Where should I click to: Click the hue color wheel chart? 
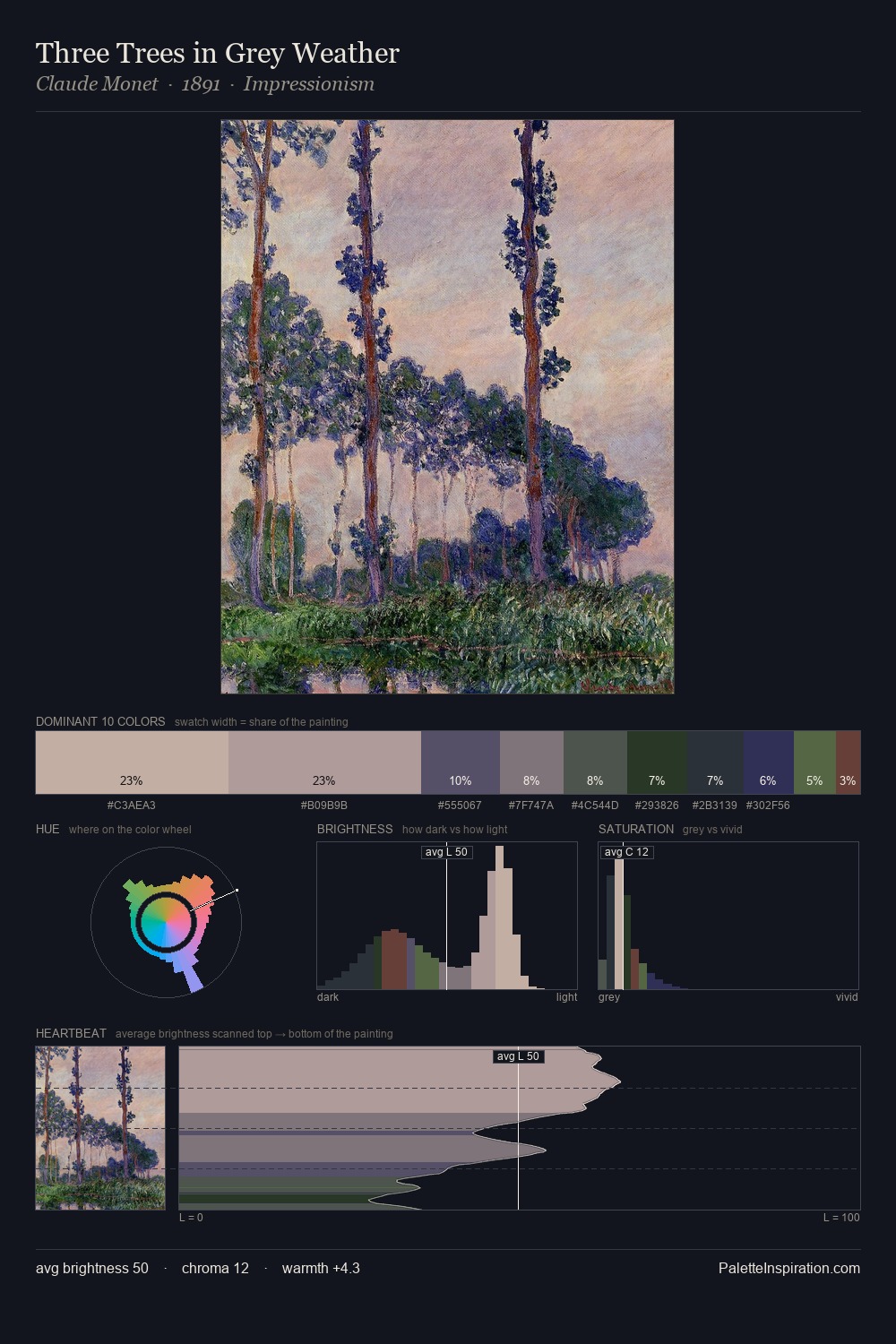click(166, 921)
